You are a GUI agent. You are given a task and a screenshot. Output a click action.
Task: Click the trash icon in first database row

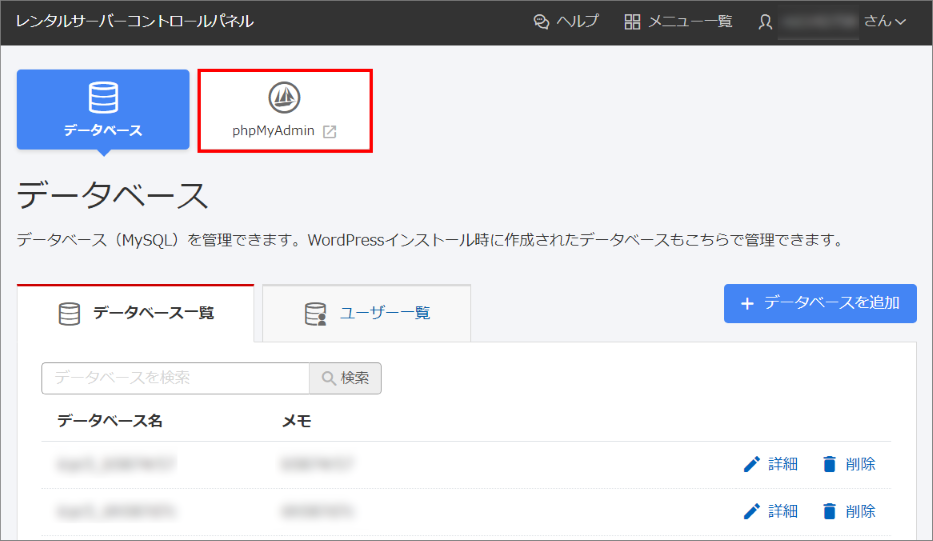click(829, 464)
